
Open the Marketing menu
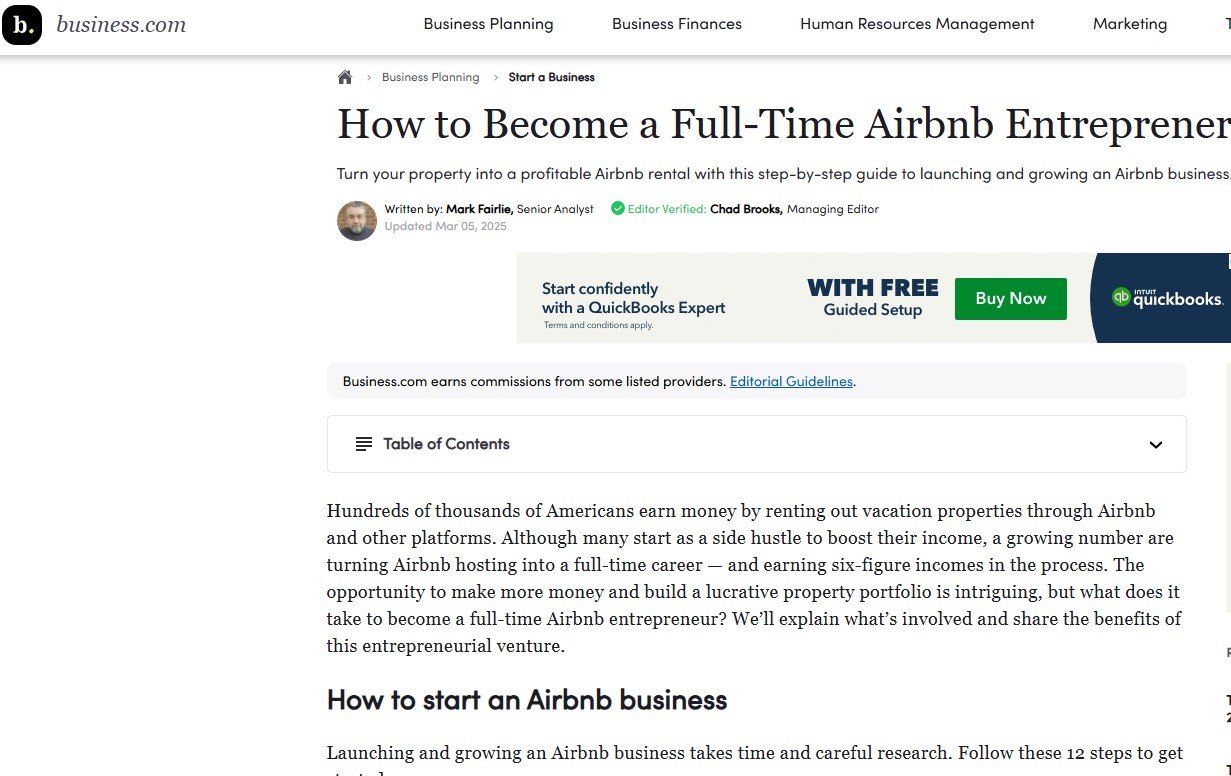[1130, 24]
